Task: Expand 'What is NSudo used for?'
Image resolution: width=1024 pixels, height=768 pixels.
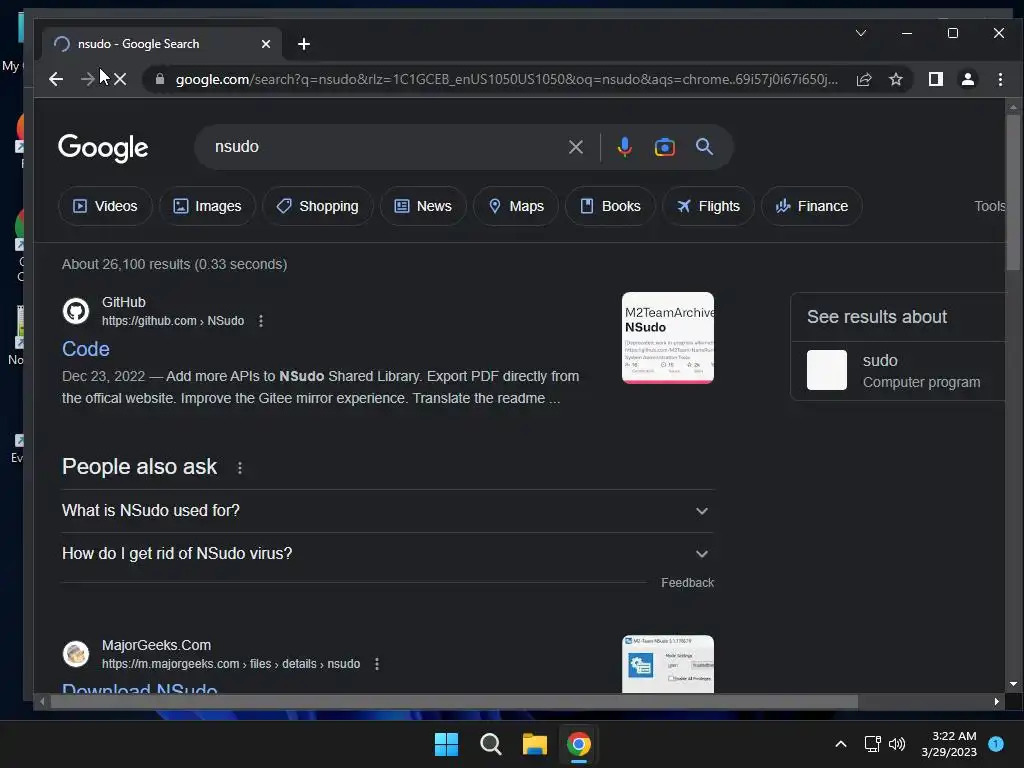Action: [x=387, y=511]
